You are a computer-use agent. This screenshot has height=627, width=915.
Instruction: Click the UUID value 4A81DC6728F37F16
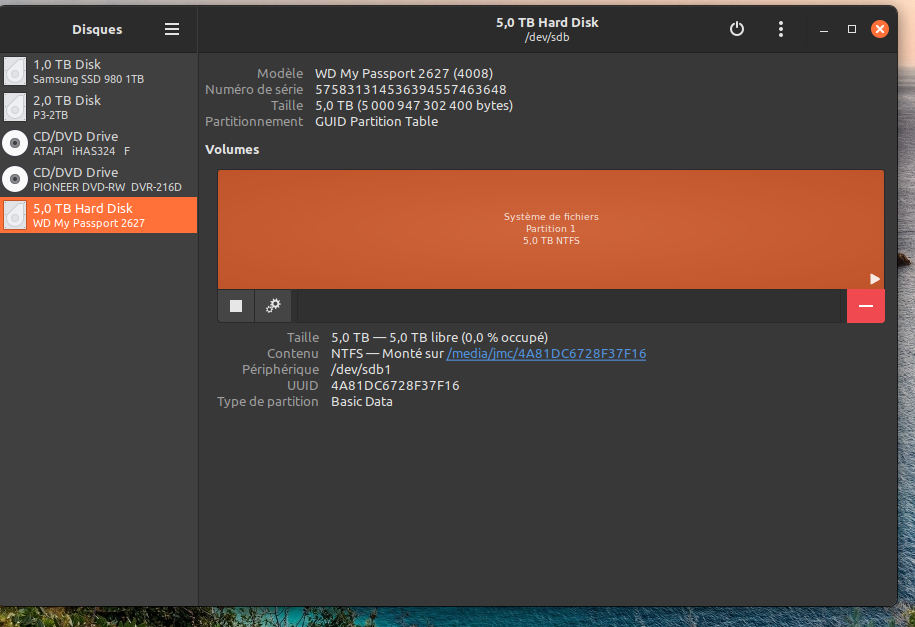click(x=395, y=385)
